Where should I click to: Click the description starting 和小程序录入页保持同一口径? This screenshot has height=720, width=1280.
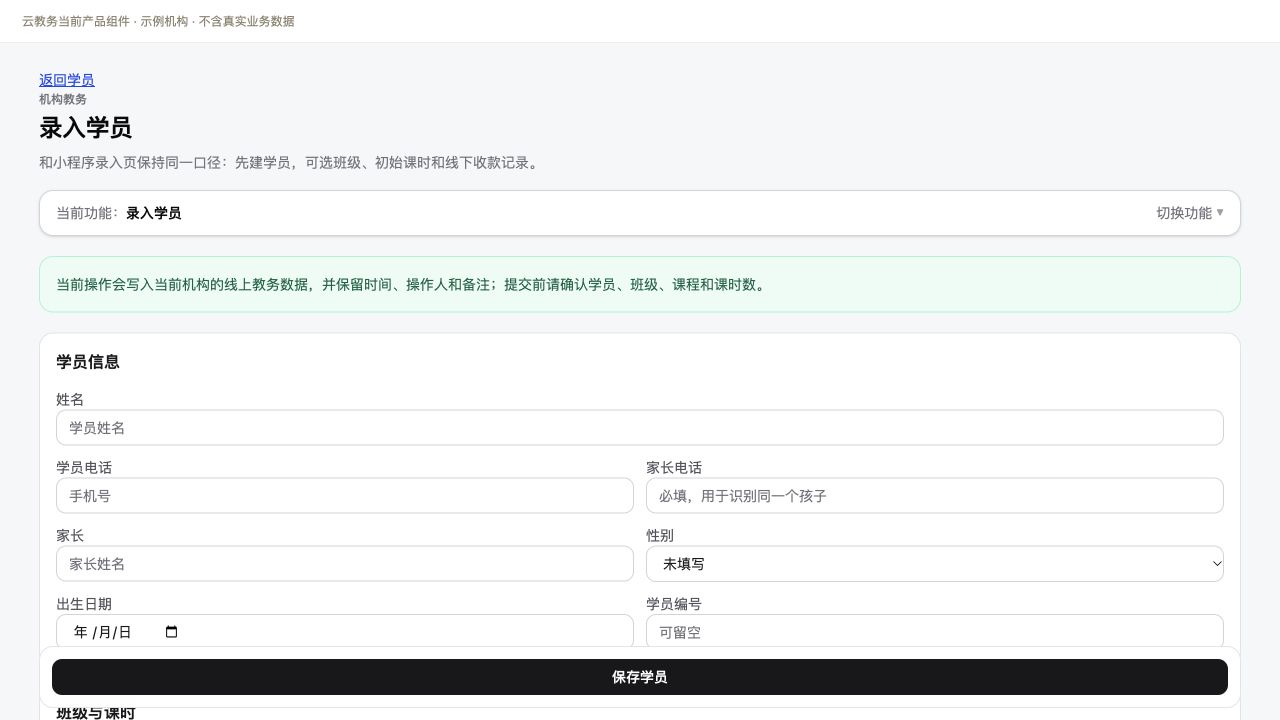coord(291,162)
